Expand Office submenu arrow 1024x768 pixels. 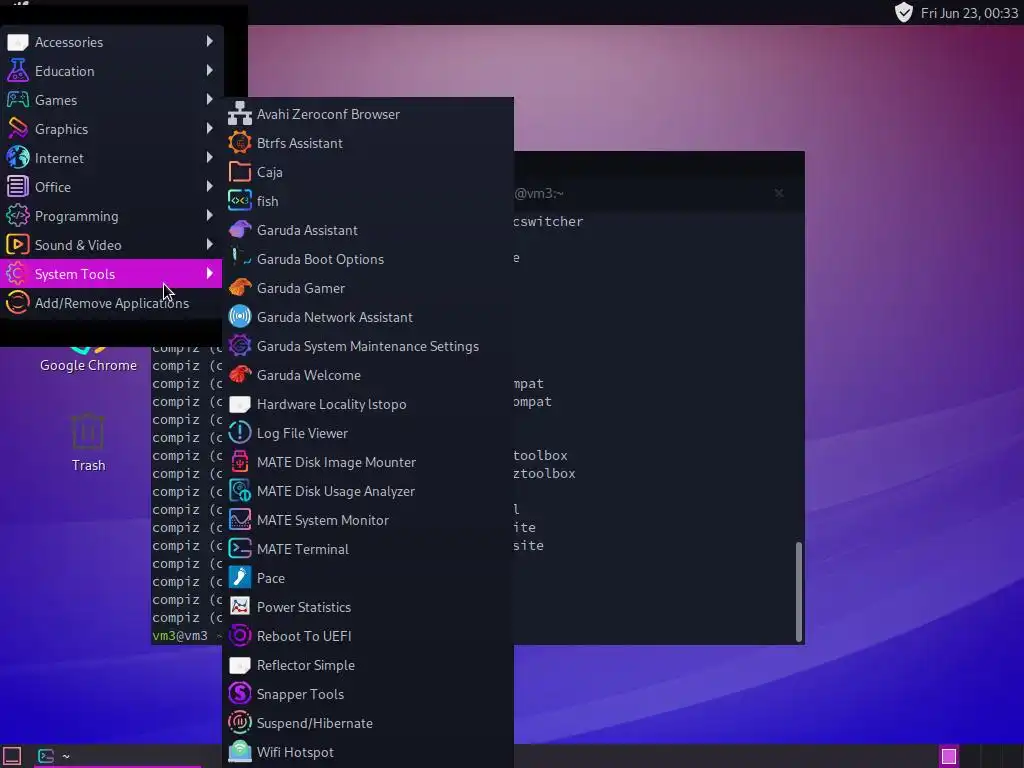(209, 186)
